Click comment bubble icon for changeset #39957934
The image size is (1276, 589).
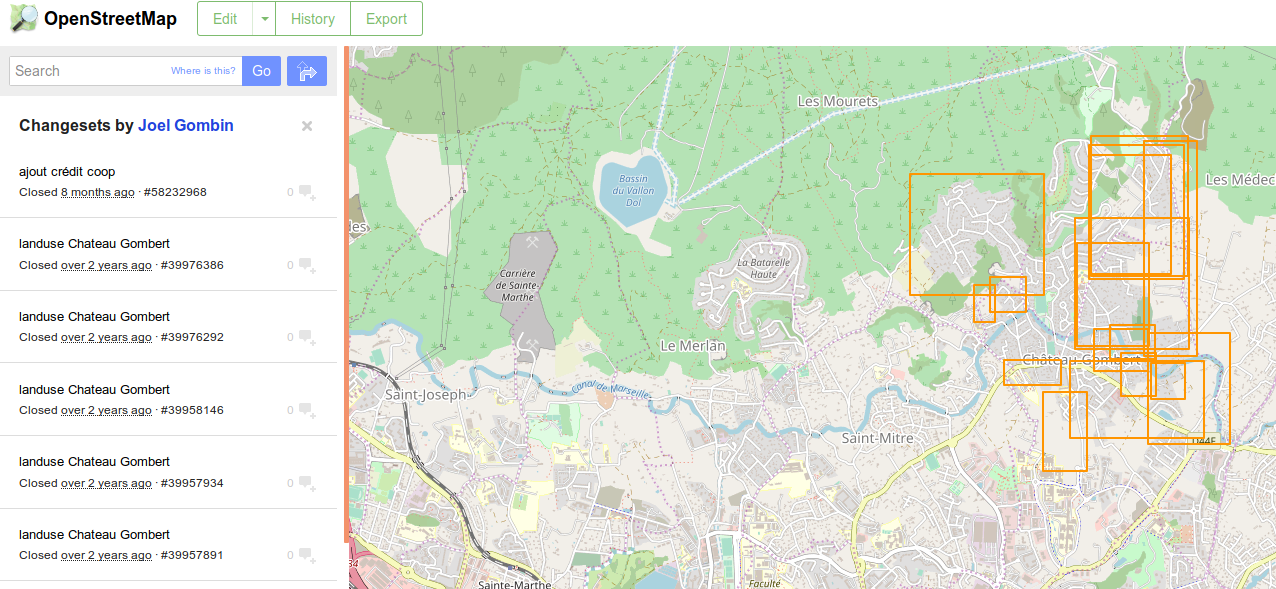(x=307, y=483)
